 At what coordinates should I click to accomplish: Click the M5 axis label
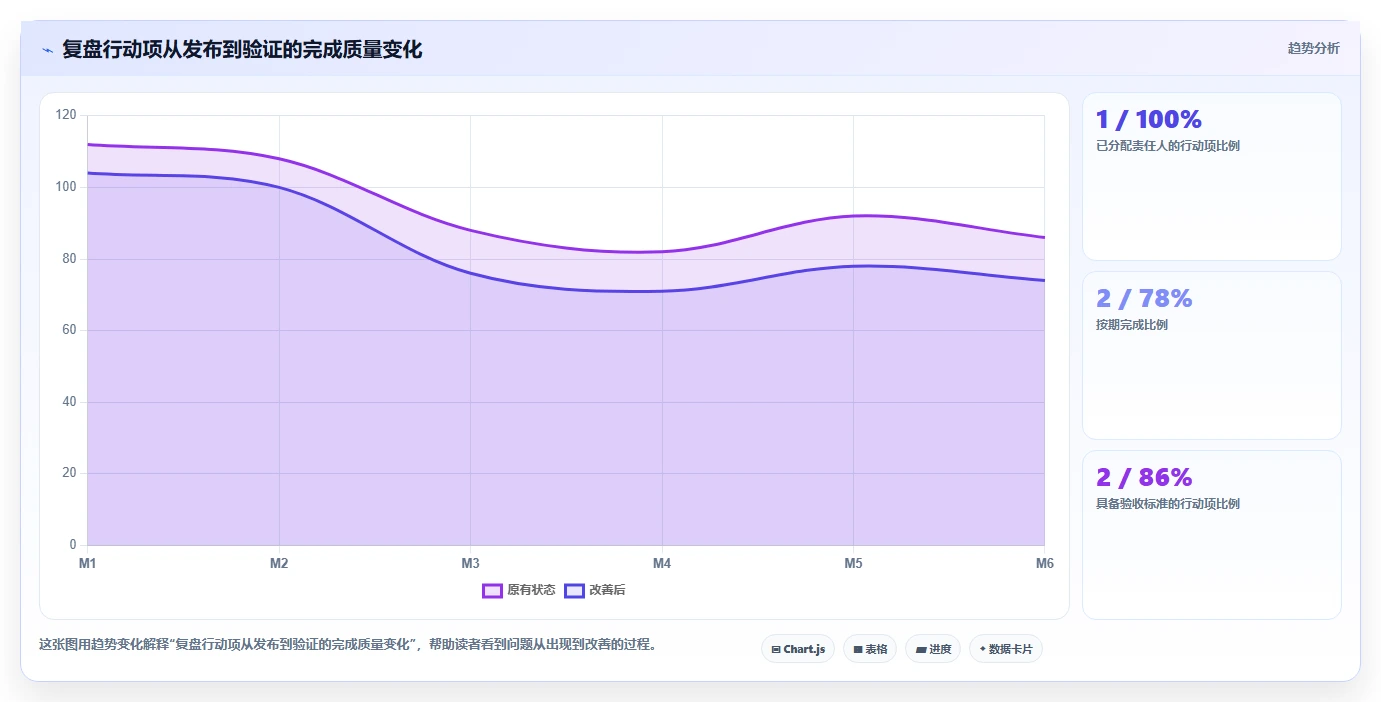click(x=853, y=564)
